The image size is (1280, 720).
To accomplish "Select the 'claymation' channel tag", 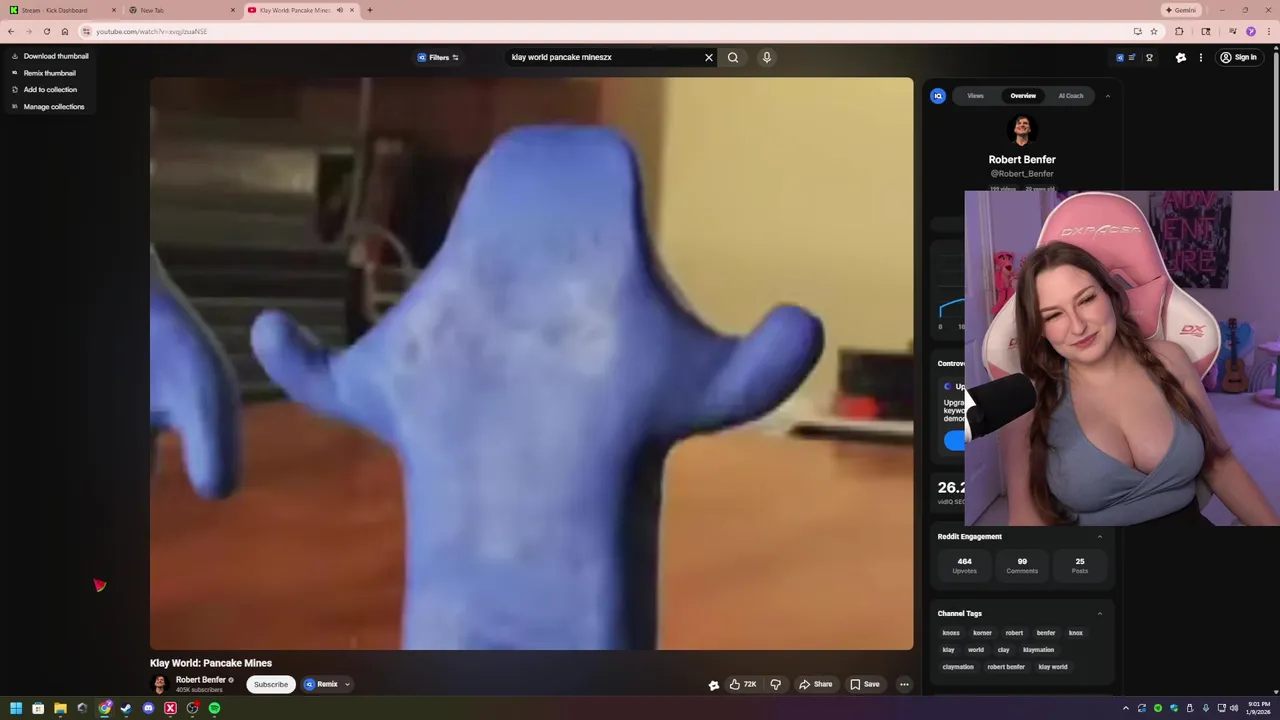I will [958, 667].
